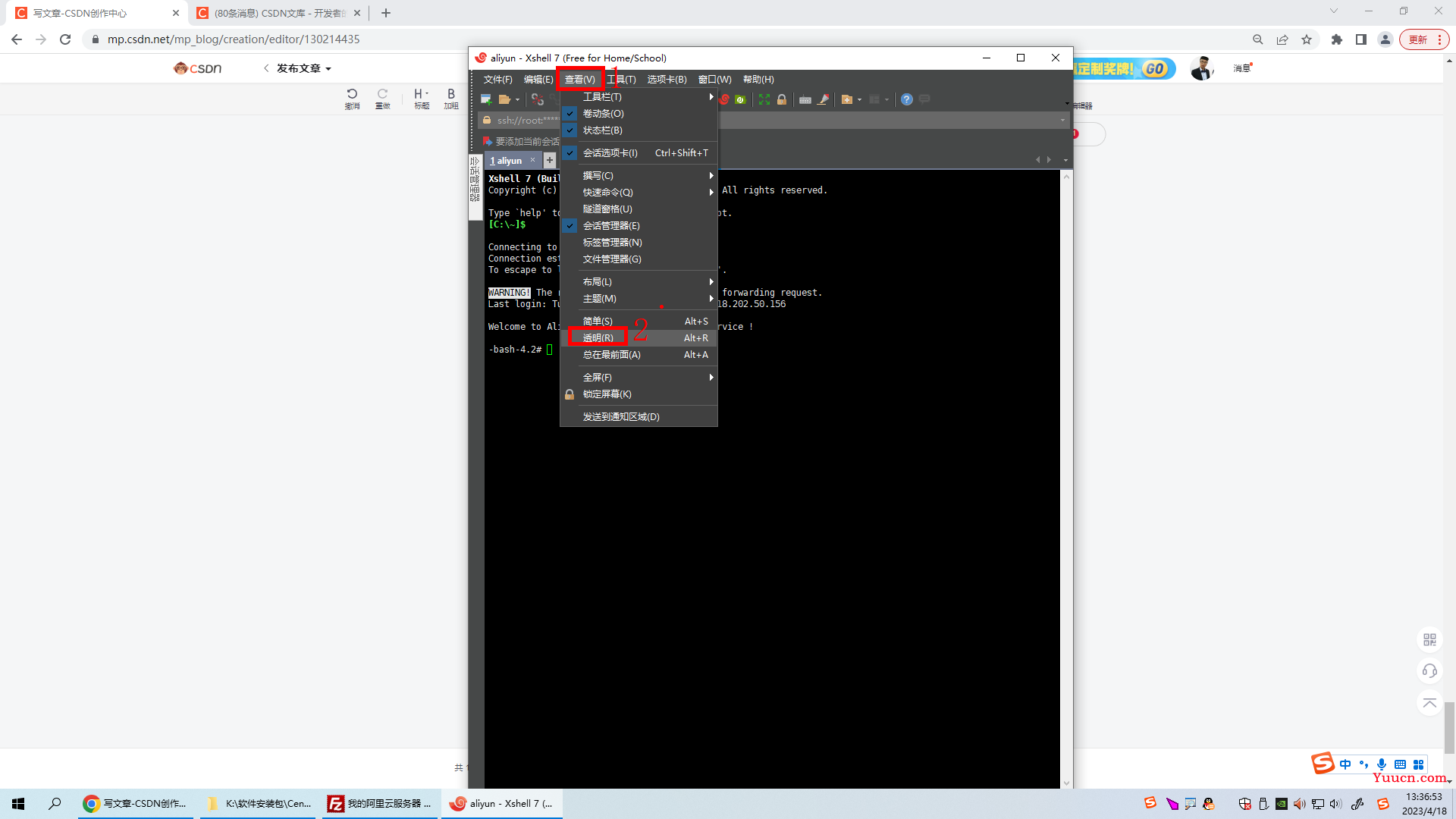Click send to notification area menu item
The width and height of the screenshot is (1456, 819).
(x=639, y=417)
